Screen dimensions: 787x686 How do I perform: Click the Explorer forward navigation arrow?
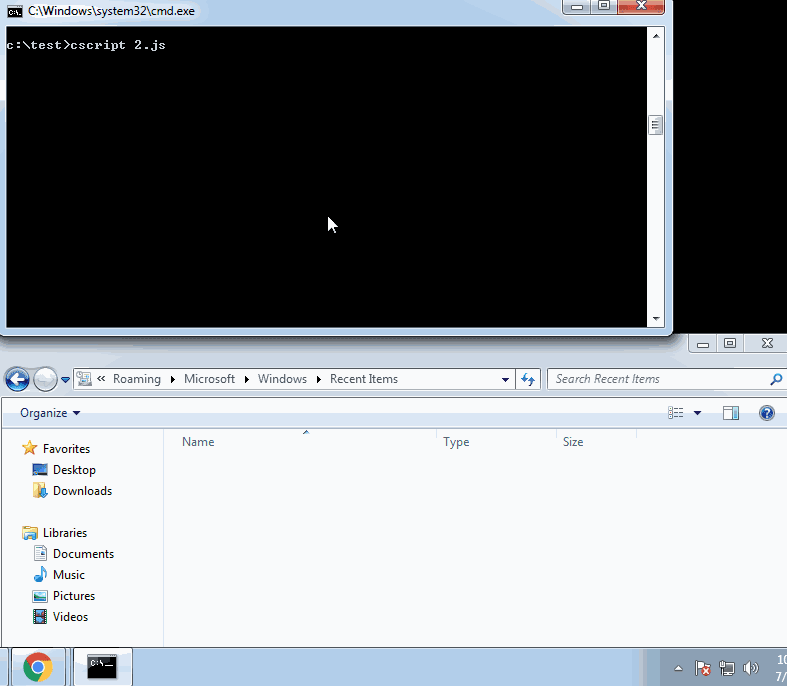pyautogui.click(x=45, y=379)
